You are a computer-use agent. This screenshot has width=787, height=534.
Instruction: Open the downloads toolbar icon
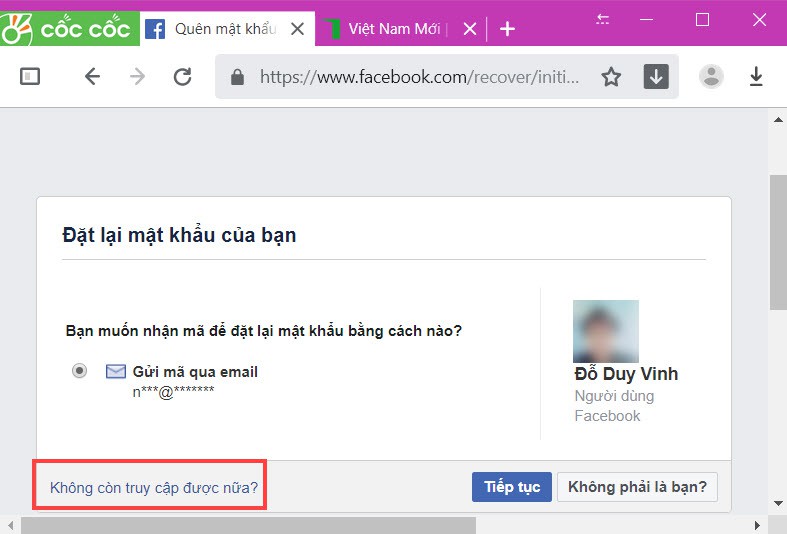(x=756, y=76)
